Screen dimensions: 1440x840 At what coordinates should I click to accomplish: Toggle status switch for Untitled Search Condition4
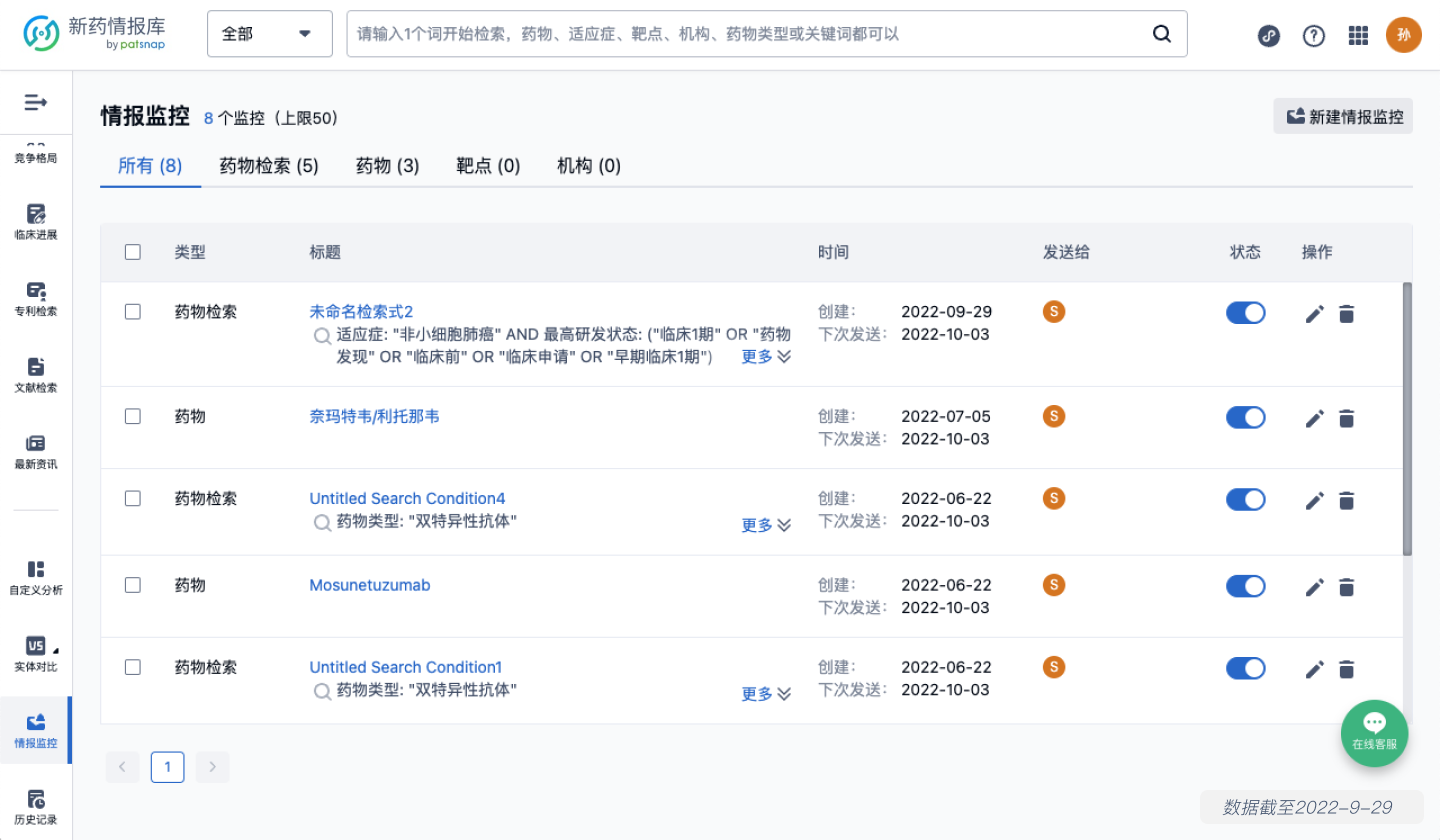(x=1246, y=499)
